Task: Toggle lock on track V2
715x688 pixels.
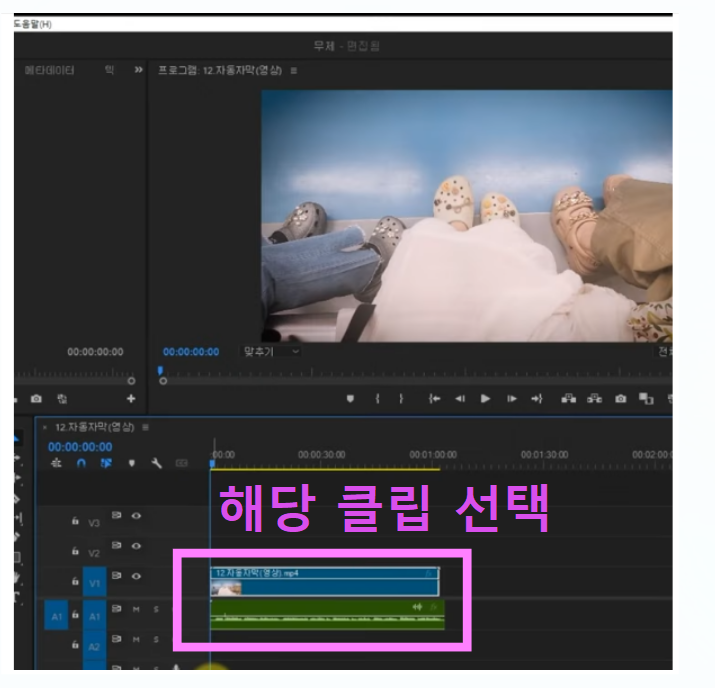Action: click(x=75, y=552)
